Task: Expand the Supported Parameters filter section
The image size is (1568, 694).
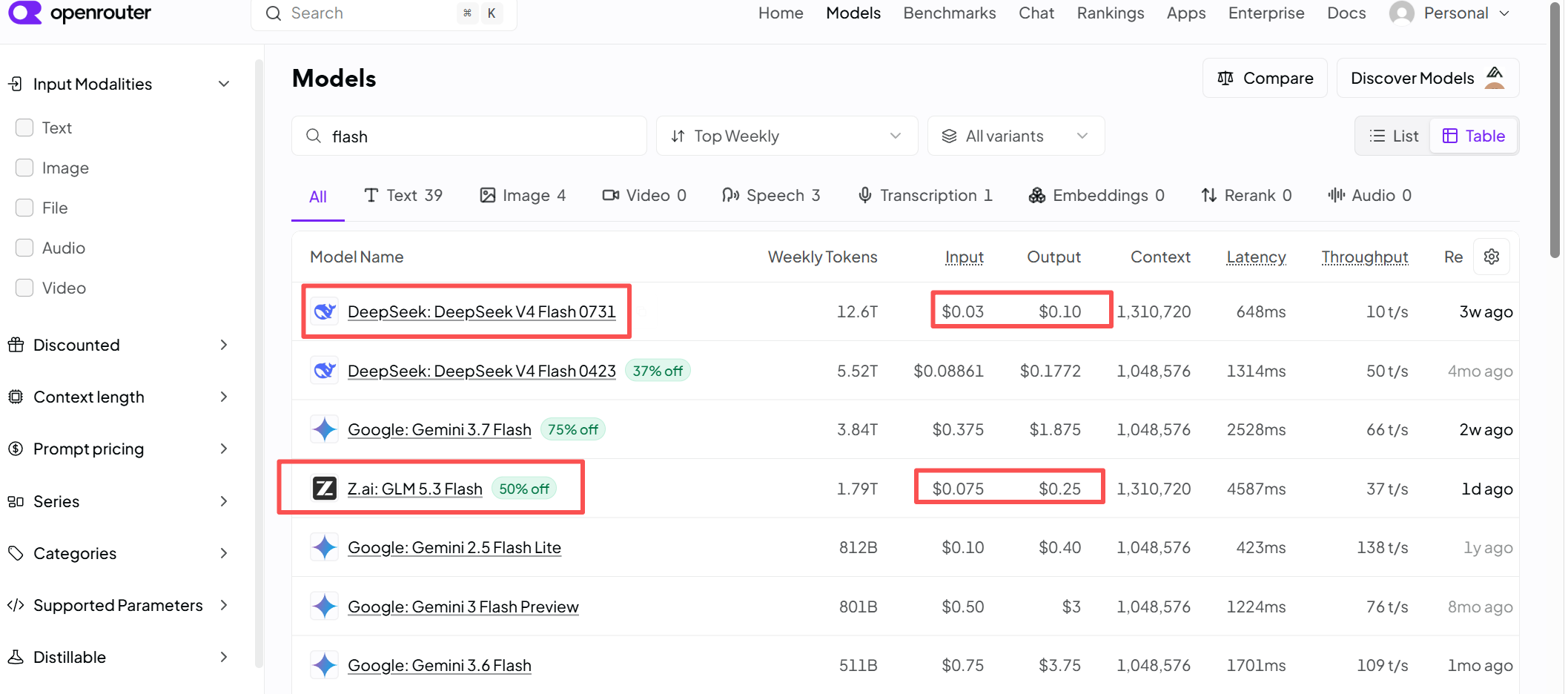Action: (x=224, y=605)
